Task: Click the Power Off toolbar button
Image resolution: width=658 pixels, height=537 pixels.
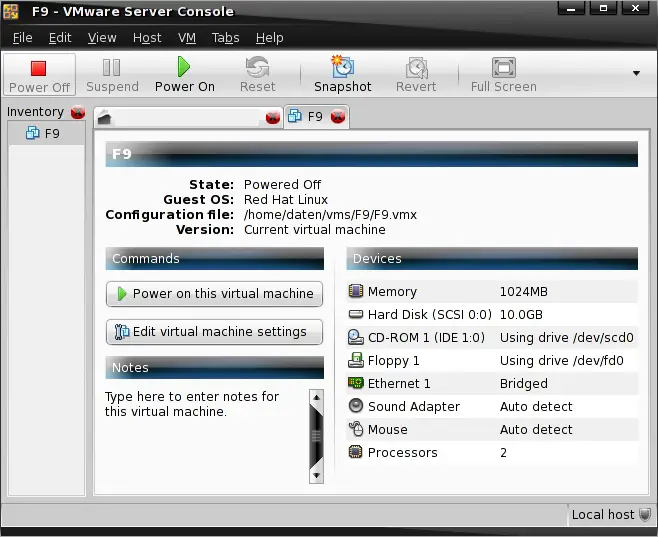Action: pyautogui.click(x=39, y=75)
